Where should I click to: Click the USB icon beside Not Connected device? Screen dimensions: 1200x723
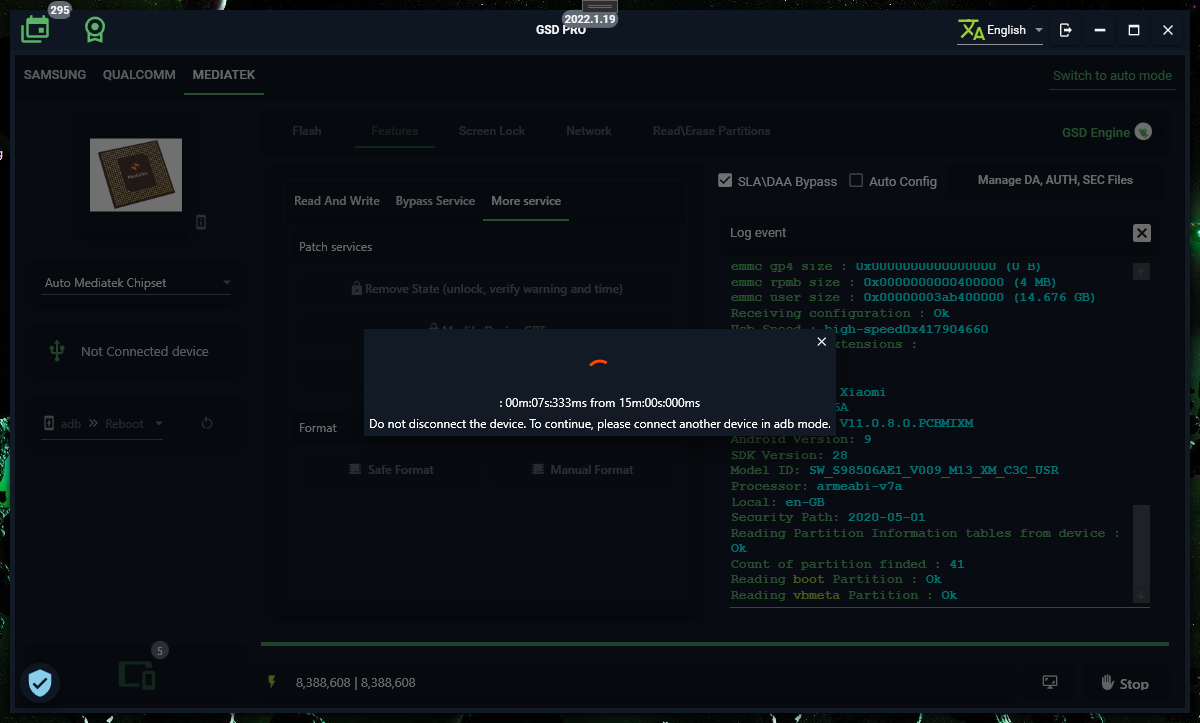coord(57,351)
